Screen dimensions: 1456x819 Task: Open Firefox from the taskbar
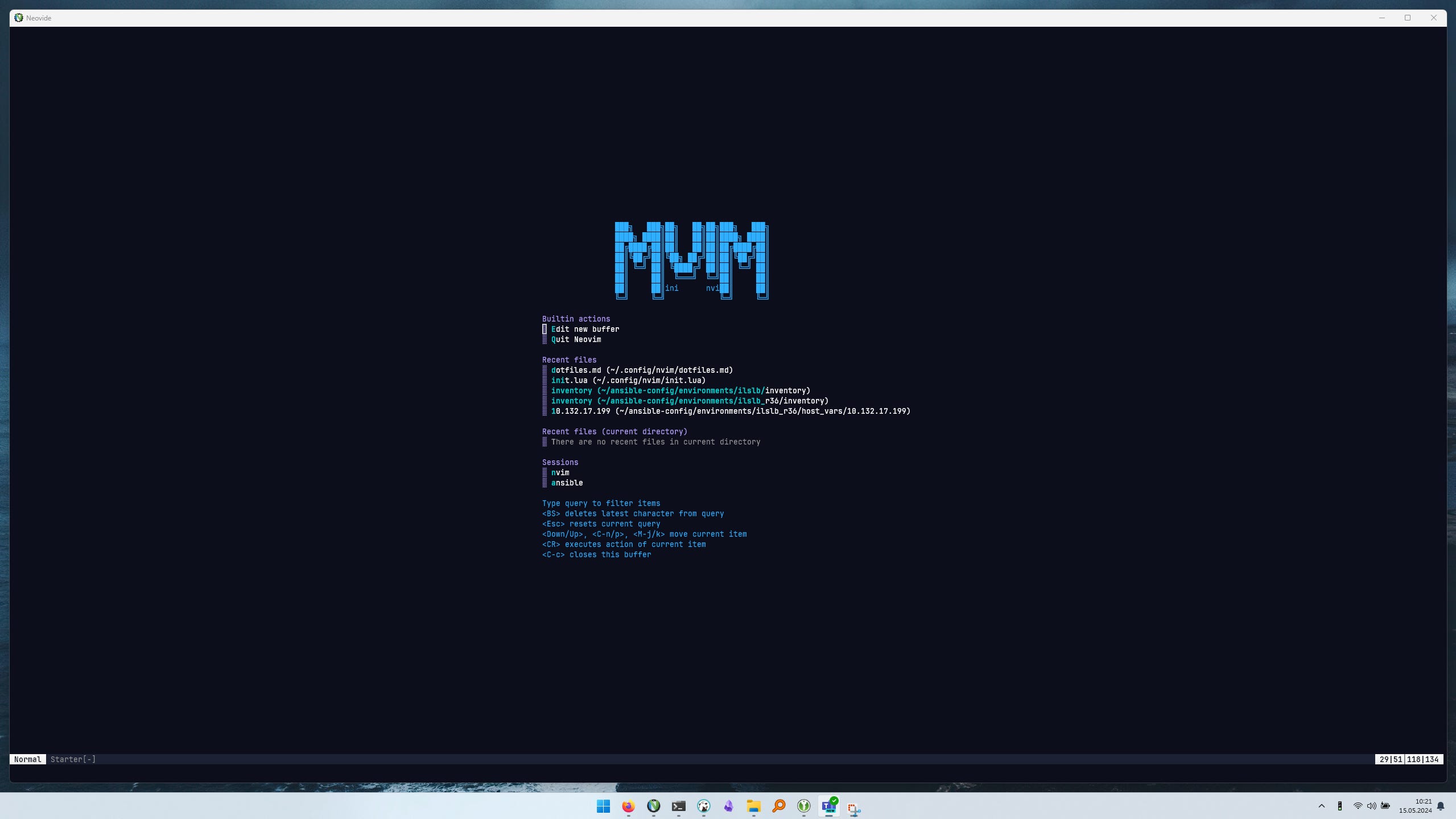628,806
